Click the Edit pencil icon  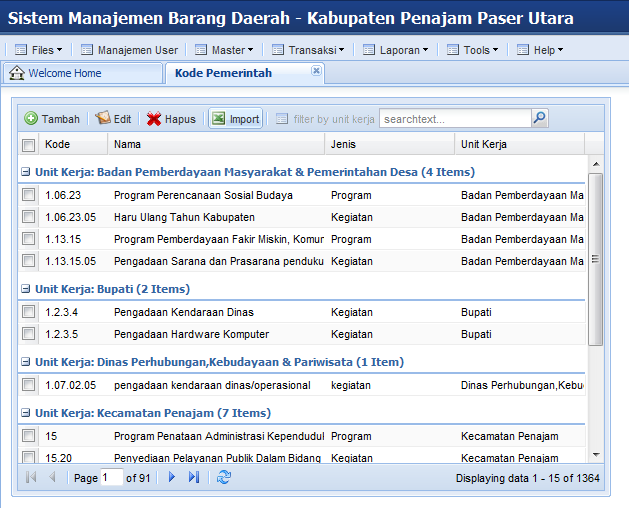pyautogui.click(x=103, y=118)
